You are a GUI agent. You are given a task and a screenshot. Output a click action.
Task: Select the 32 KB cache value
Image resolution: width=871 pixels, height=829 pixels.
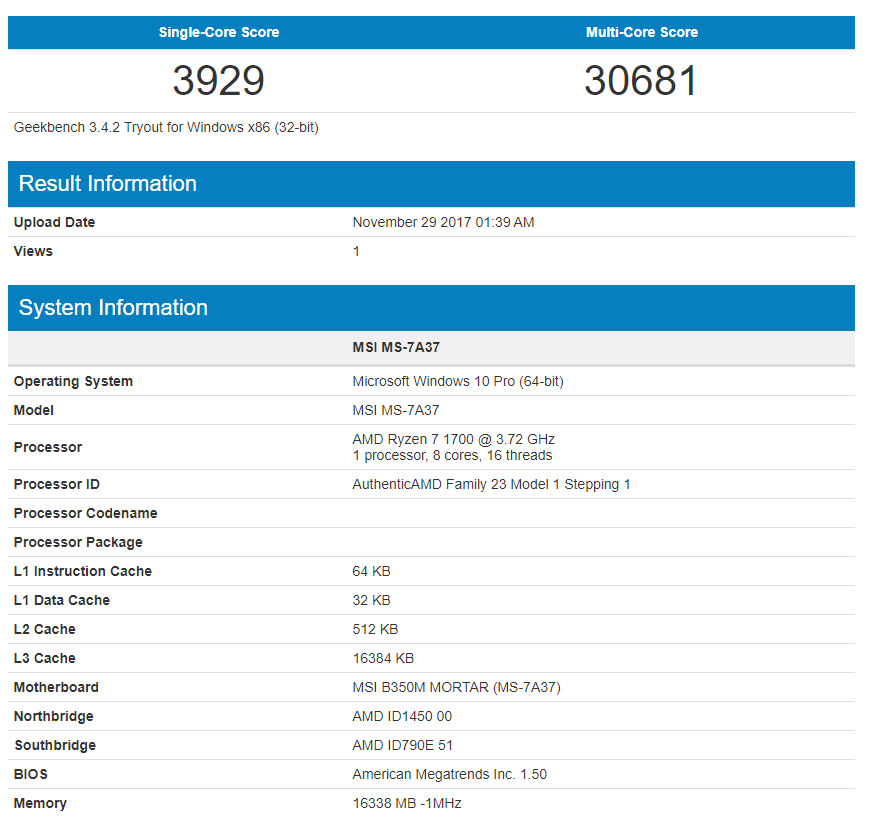371,600
